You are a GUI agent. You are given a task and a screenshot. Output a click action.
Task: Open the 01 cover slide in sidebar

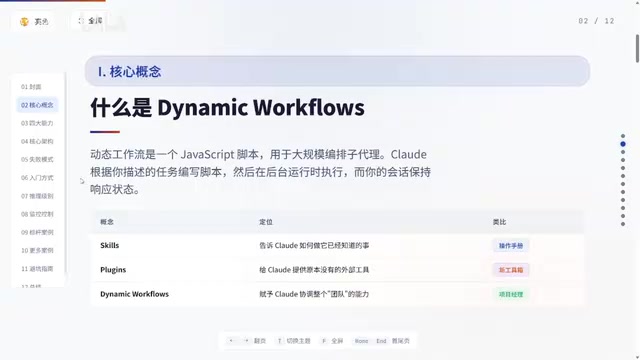31,87
